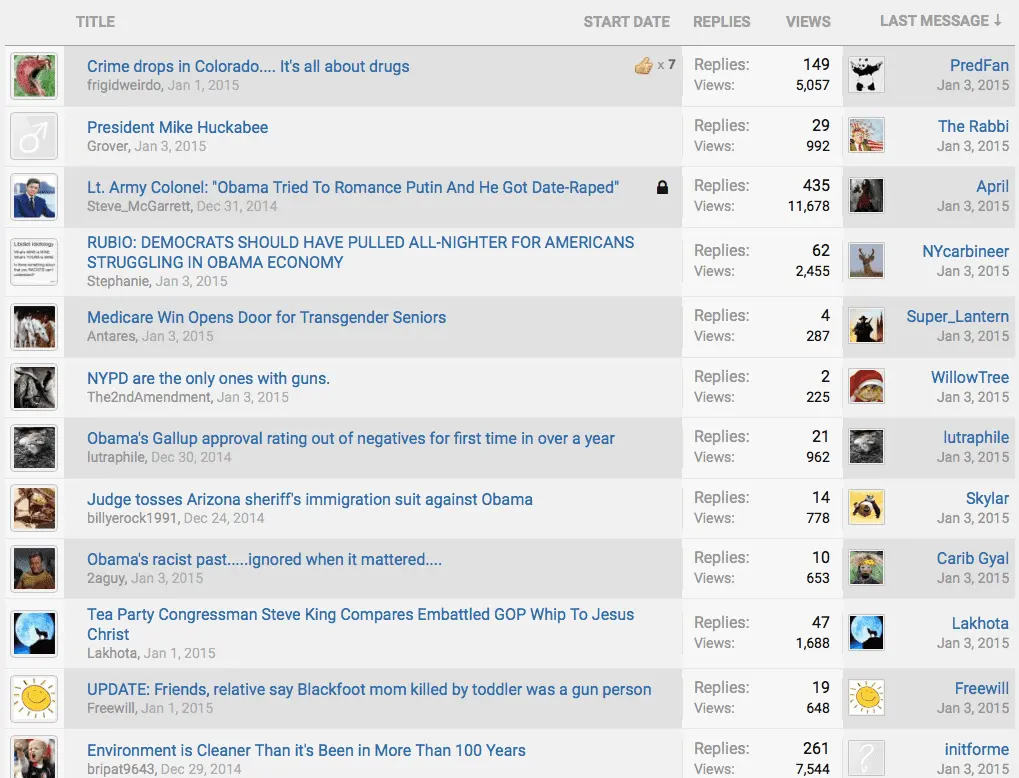1019x778 pixels.
Task: Click the thumbs-up likes icon on Colorado thread
Action: pyautogui.click(x=643, y=65)
